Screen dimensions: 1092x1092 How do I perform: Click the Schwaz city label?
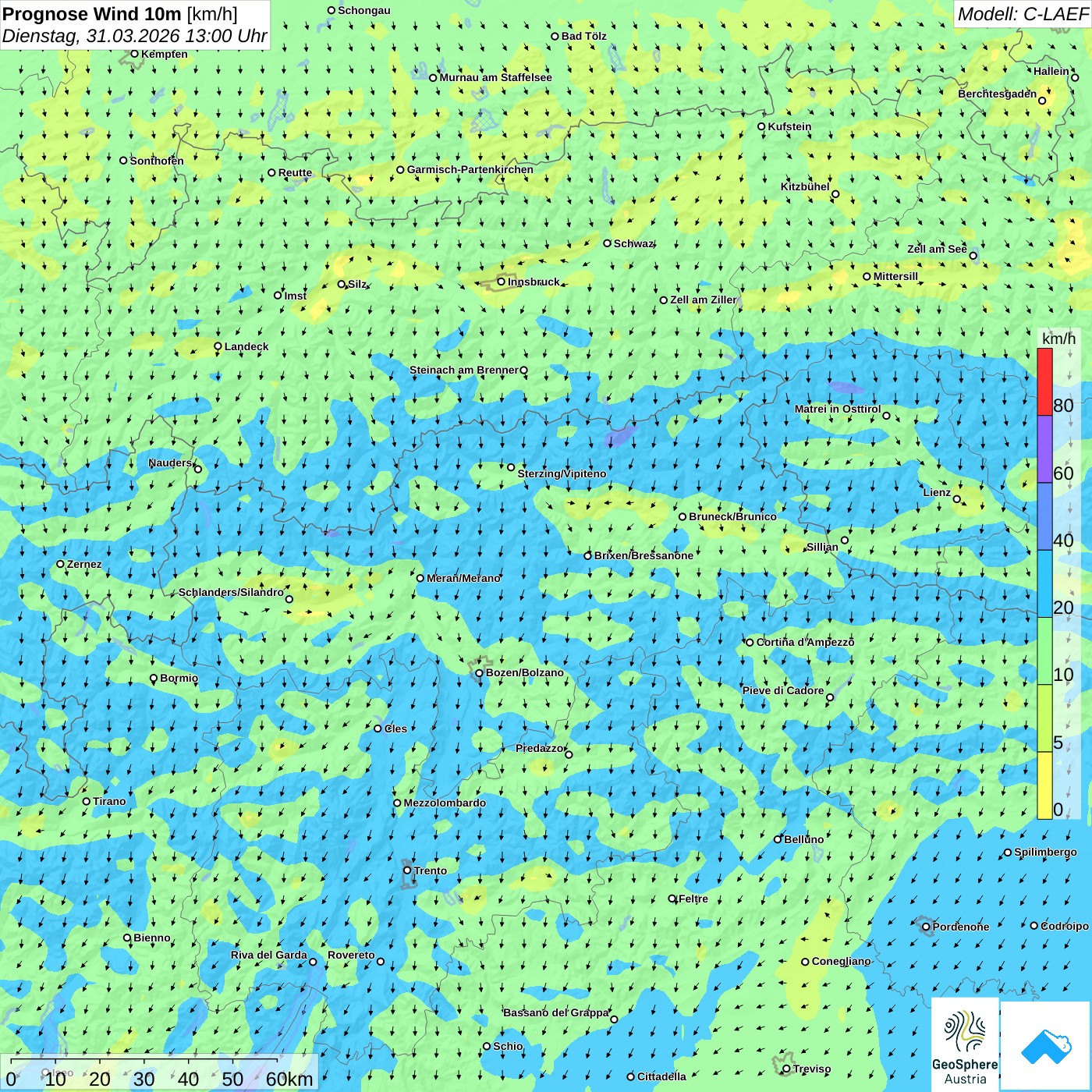tap(633, 243)
